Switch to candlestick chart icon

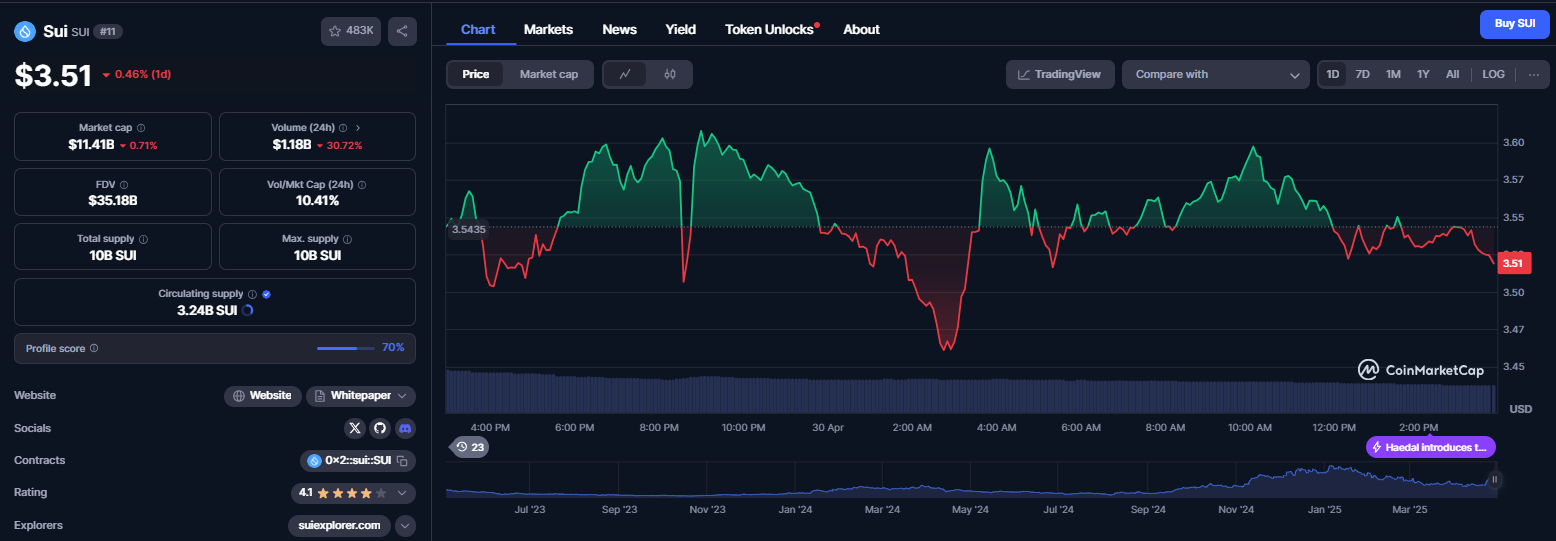670,74
